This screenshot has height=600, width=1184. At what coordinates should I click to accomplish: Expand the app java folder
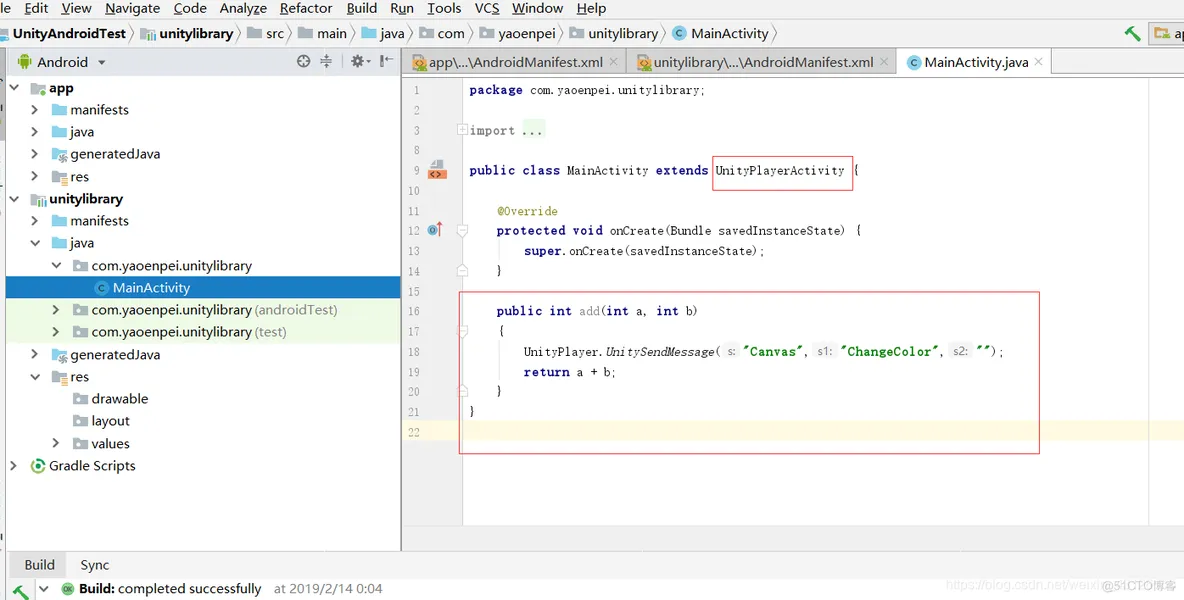pos(35,131)
